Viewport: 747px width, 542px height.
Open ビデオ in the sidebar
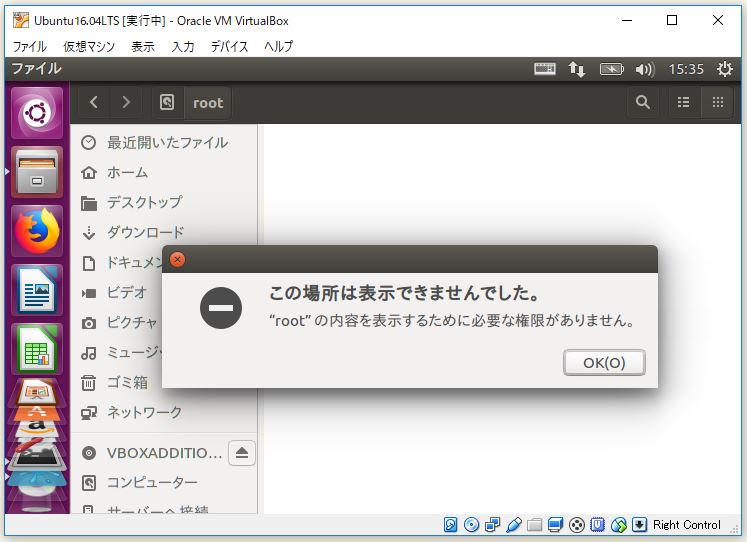[117, 292]
